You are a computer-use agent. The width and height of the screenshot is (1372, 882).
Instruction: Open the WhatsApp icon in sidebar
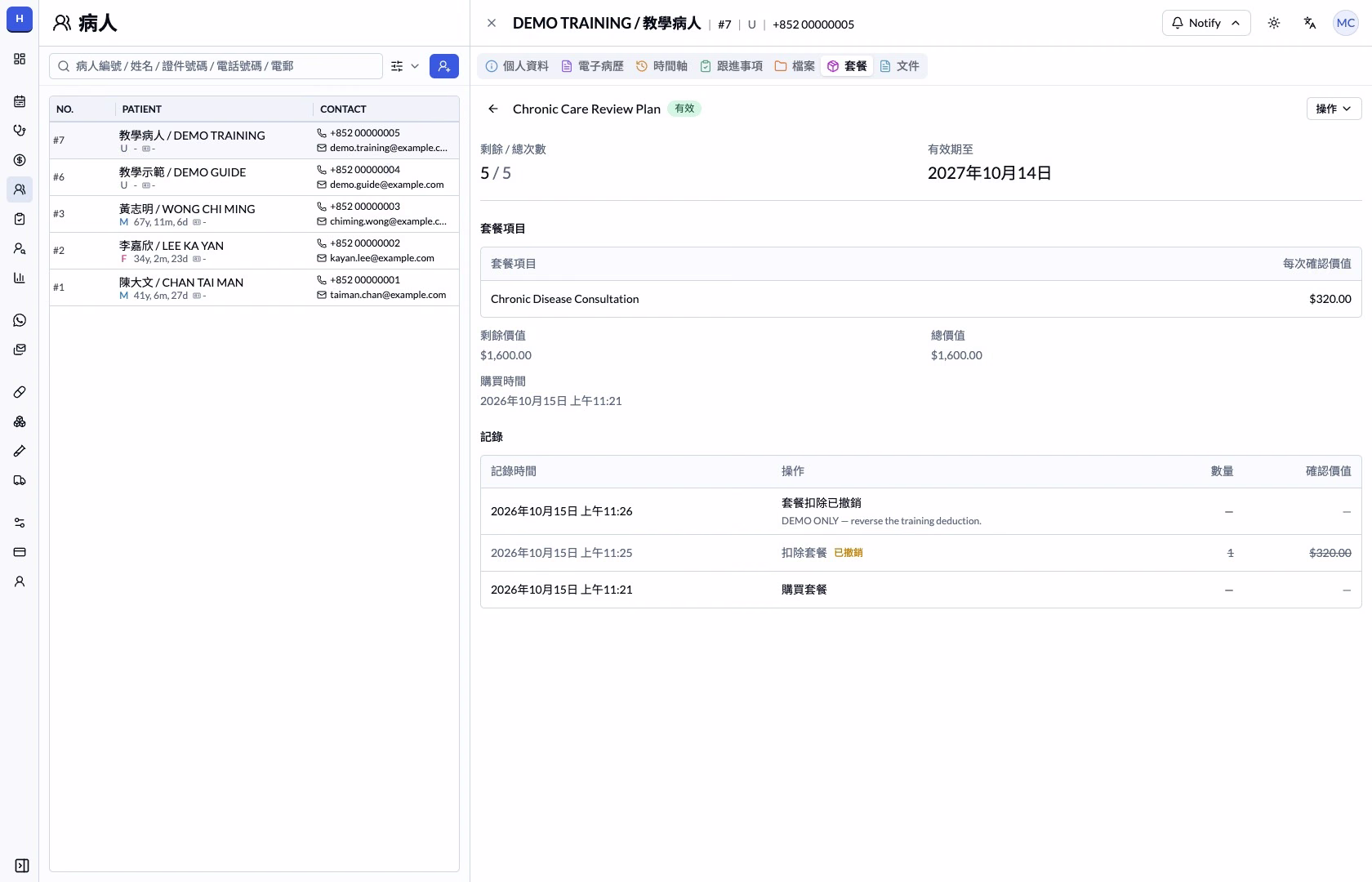click(x=20, y=320)
